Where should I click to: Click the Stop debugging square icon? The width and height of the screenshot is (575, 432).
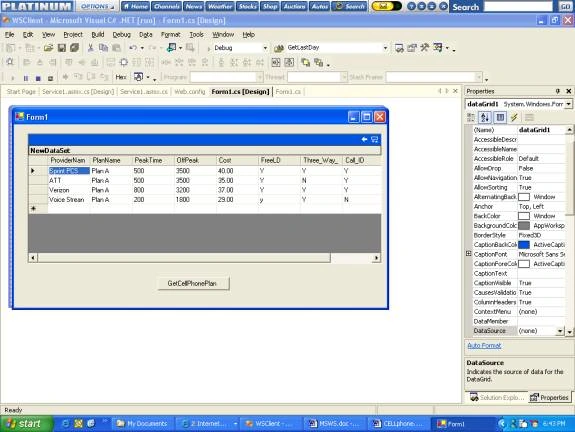coord(38,78)
